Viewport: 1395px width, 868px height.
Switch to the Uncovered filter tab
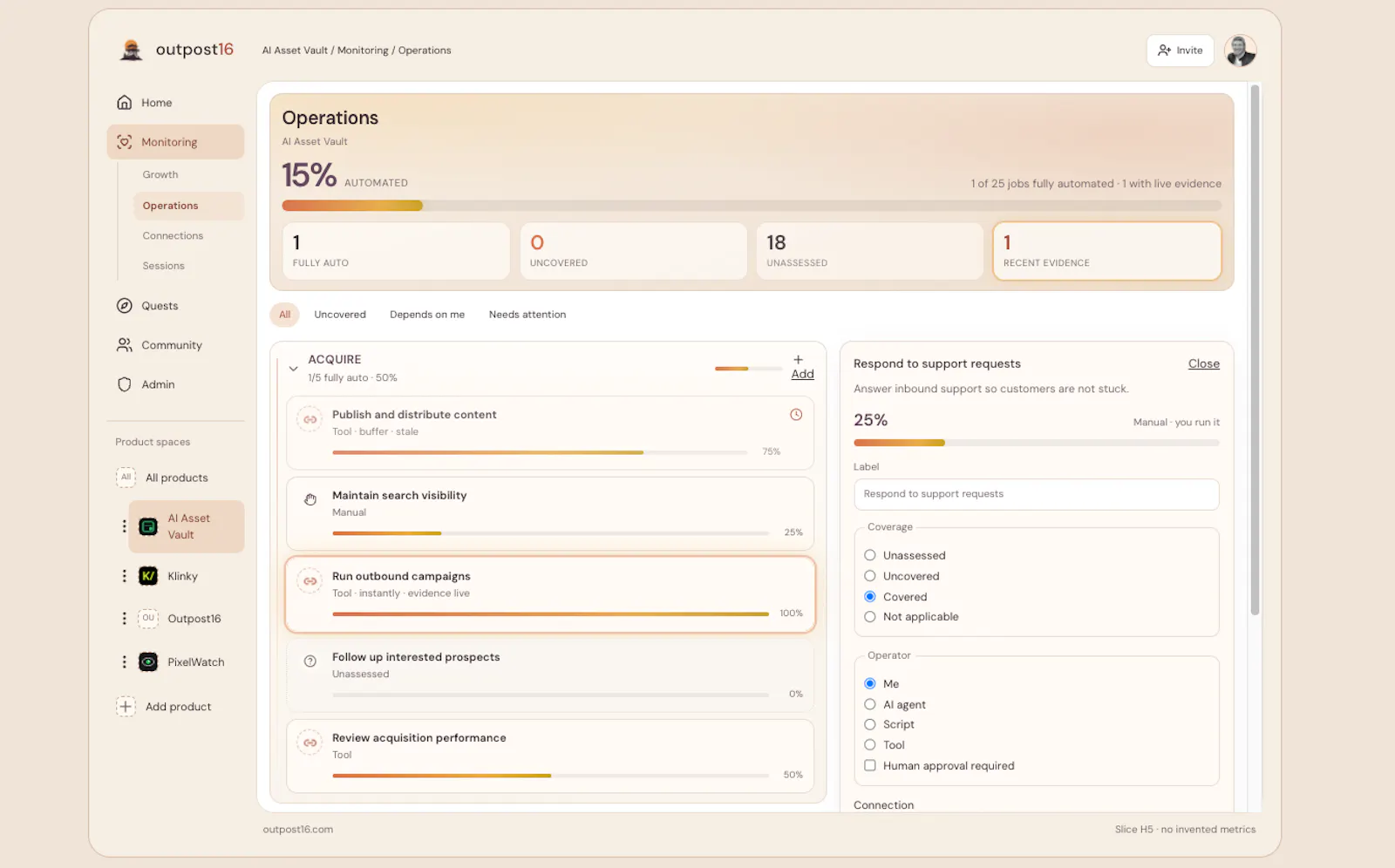click(x=340, y=315)
